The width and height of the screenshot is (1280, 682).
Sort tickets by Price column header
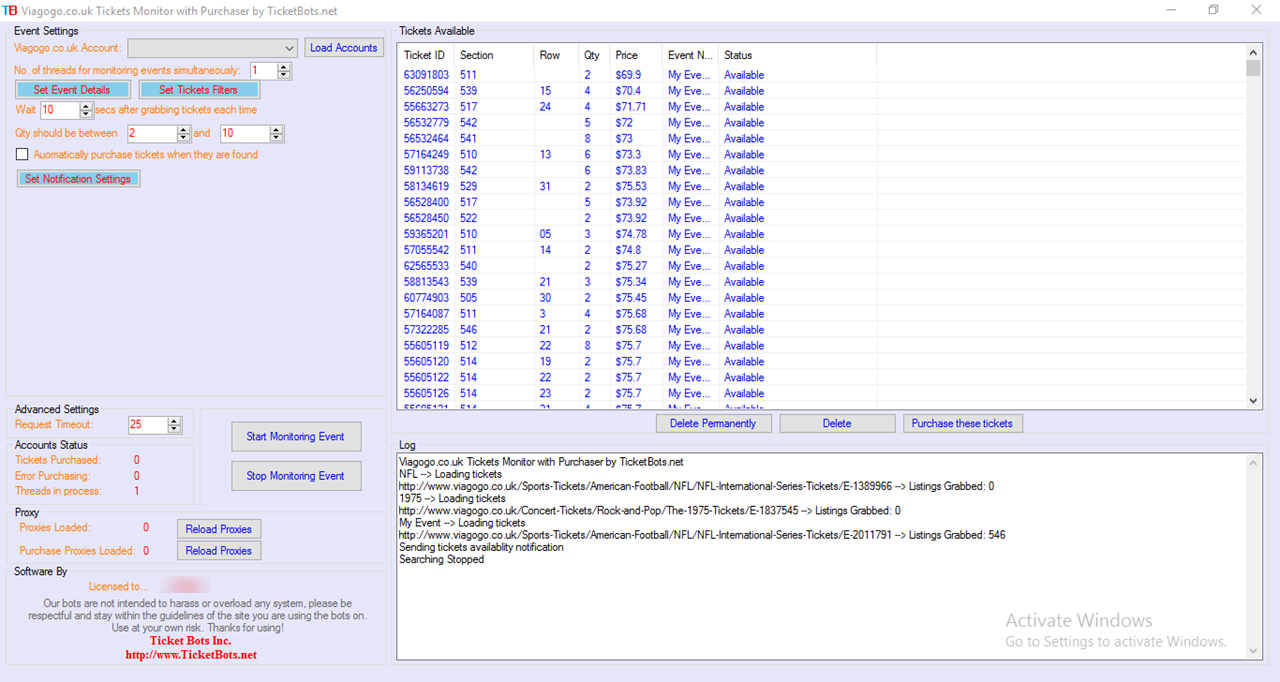(x=636, y=55)
